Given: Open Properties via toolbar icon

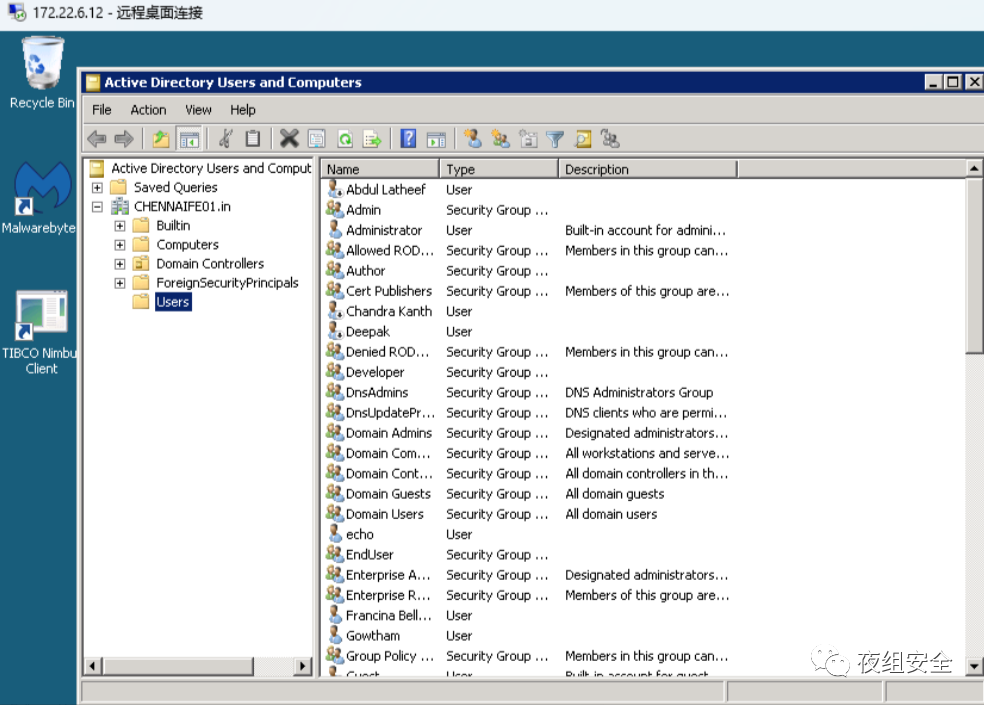Looking at the screenshot, I should pyautogui.click(x=317, y=139).
